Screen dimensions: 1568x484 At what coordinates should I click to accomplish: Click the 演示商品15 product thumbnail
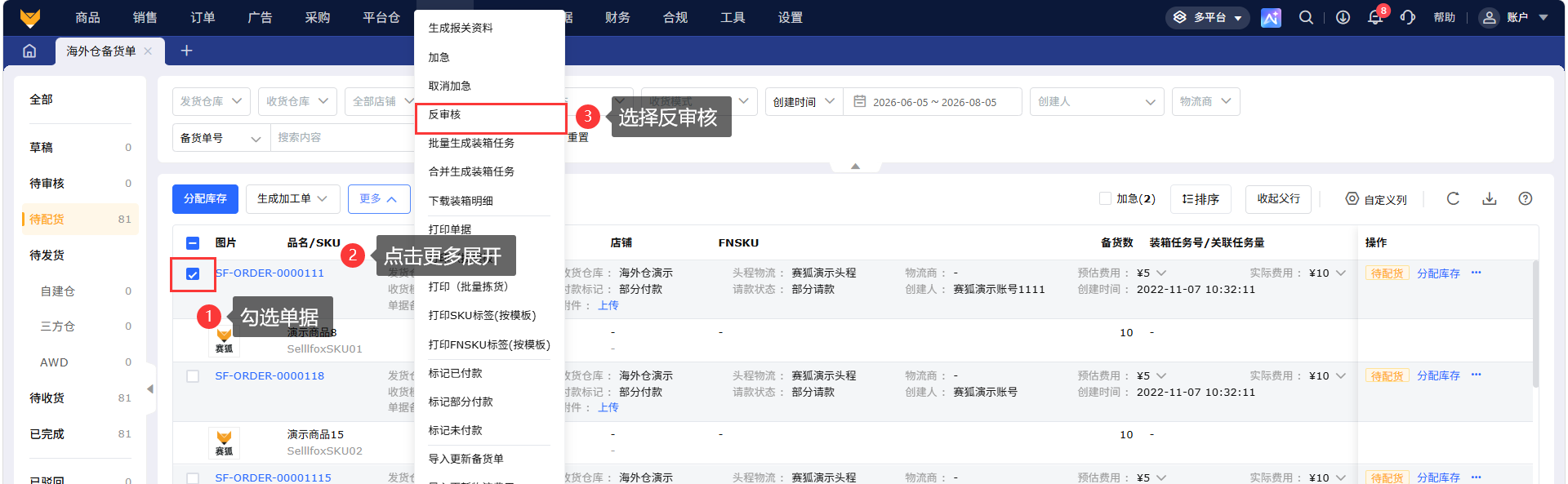click(224, 443)
